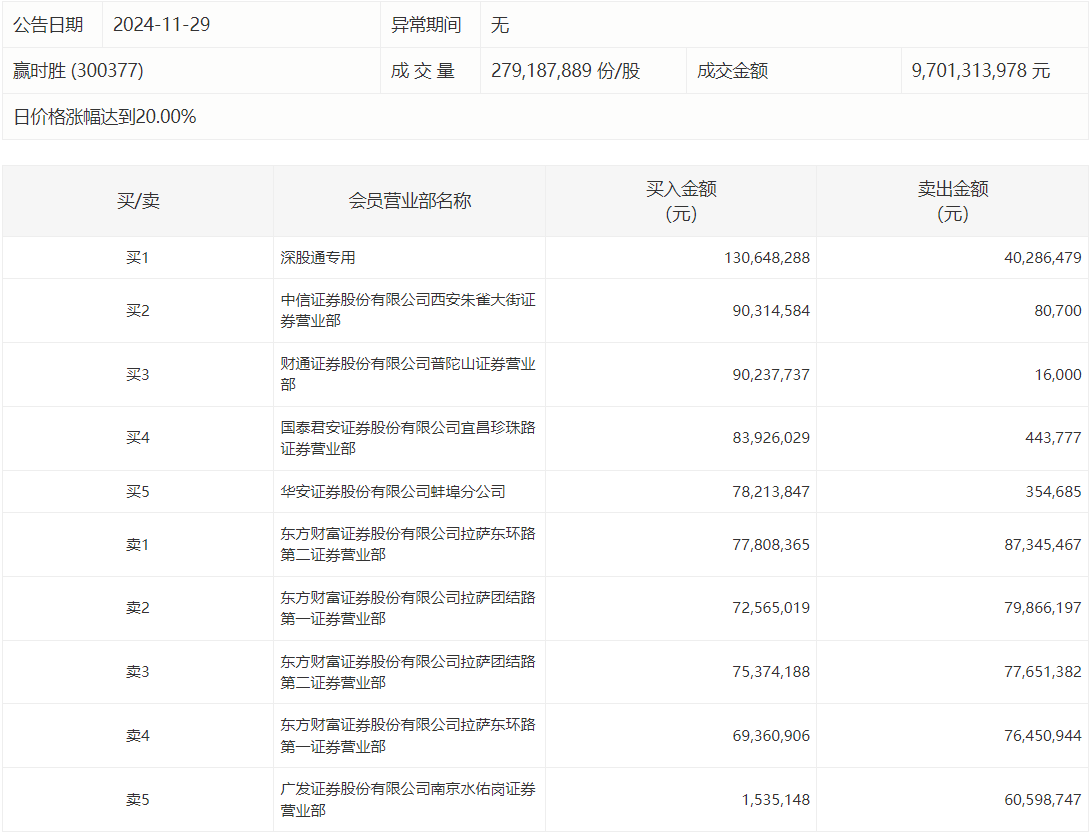
Task: Click the announcement date 2024-11-29
Action: [161, 25]
